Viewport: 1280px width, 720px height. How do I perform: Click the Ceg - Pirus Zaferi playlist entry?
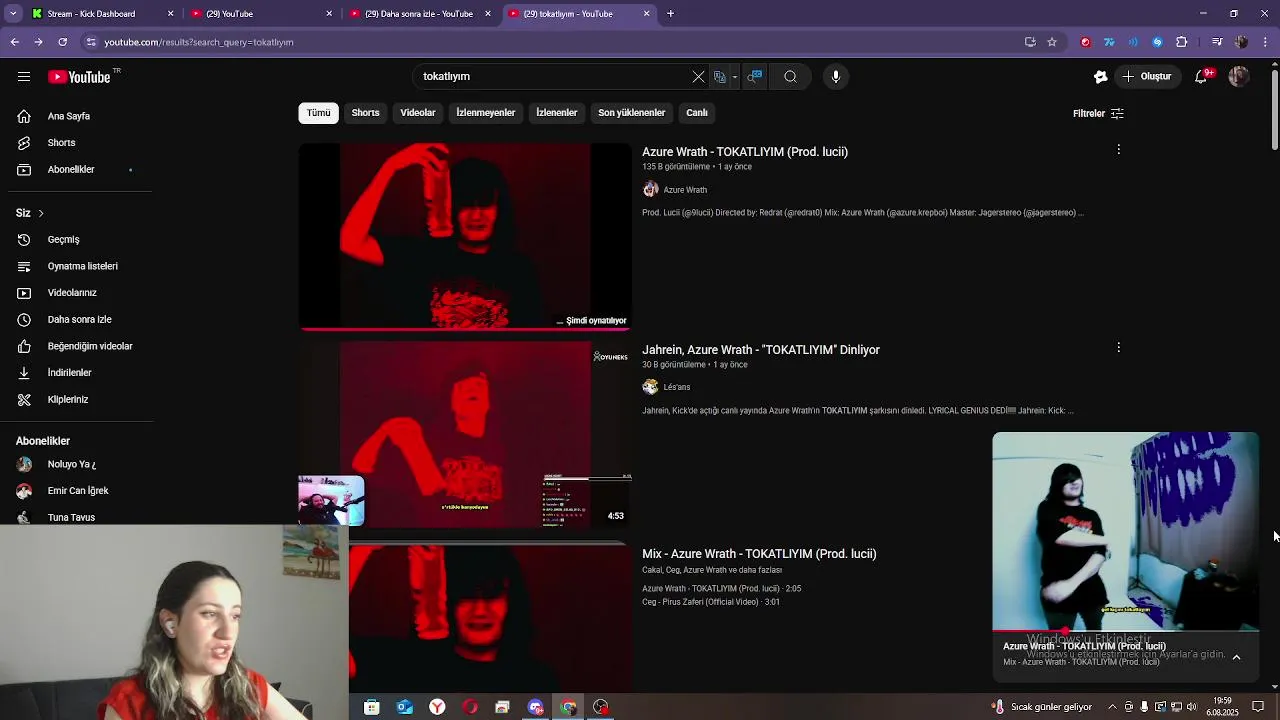tap(711, 602)
